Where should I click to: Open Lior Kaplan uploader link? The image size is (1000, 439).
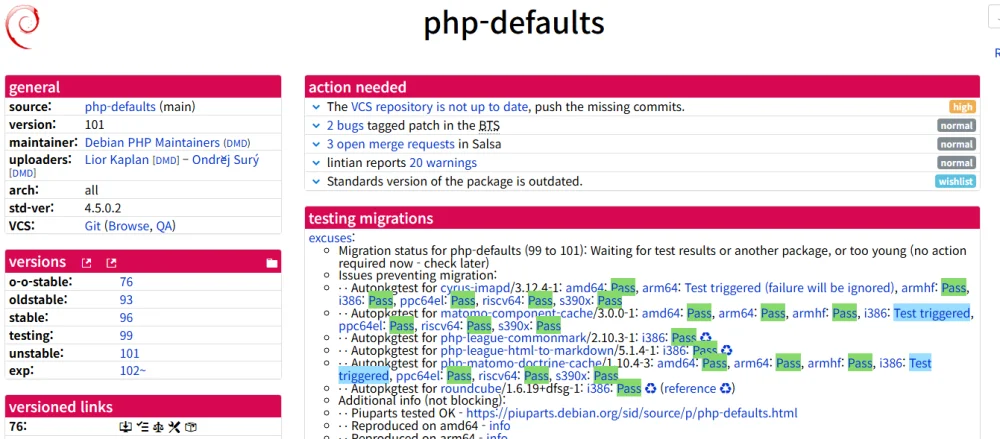tap(117, 160)
